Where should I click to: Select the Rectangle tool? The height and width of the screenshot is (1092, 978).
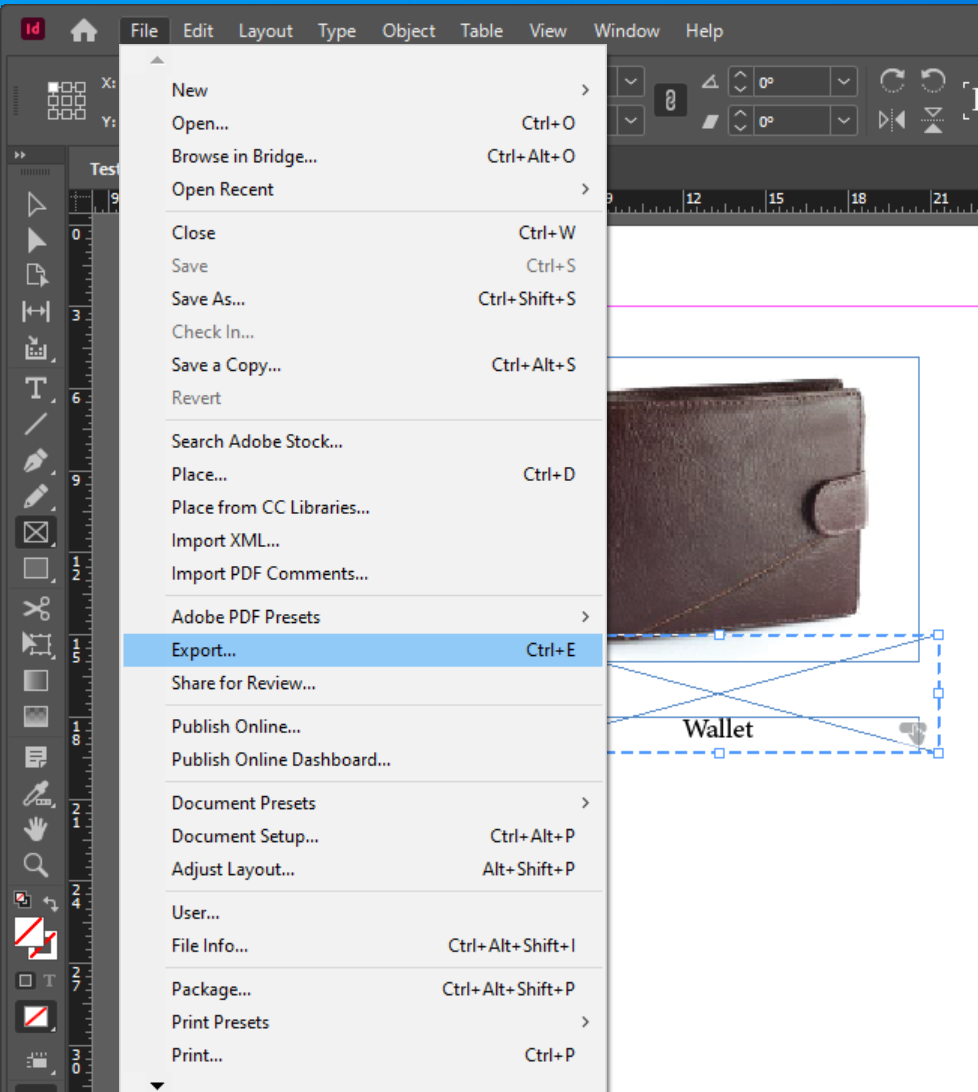[36, 569]
